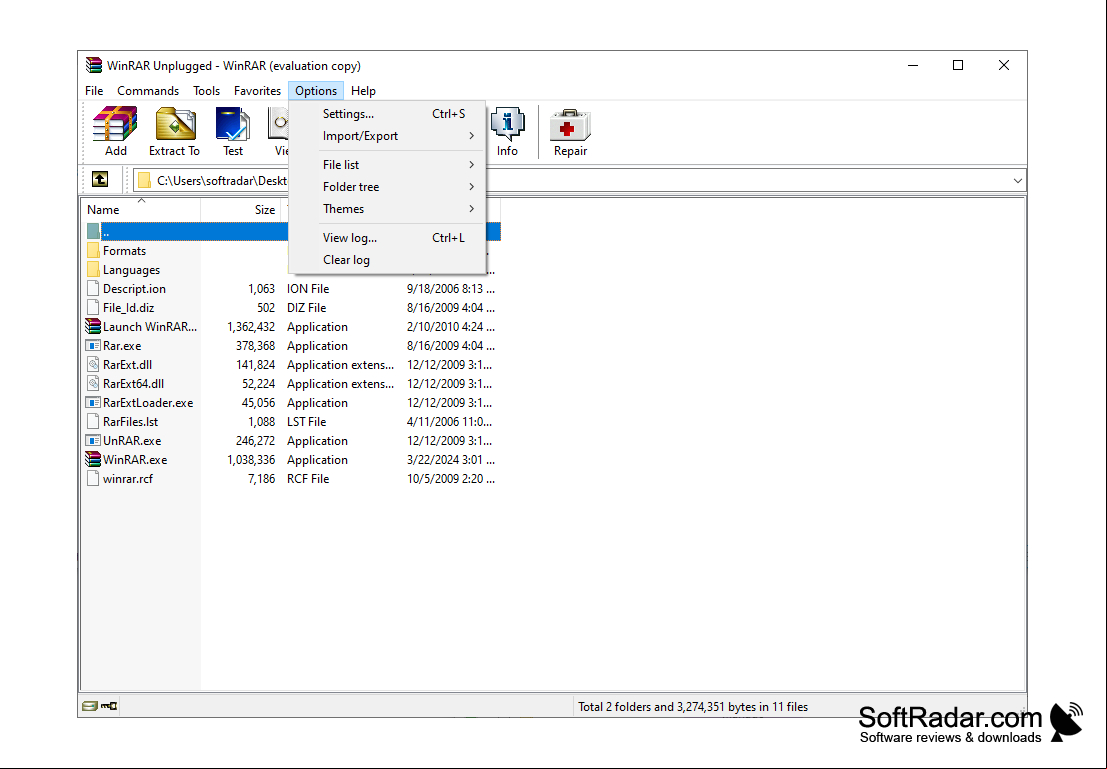Screen dimensions: 1107x769
Task: Click the File_Id.diz file icon
Action: pyautogui.click(x=93, y=308)
